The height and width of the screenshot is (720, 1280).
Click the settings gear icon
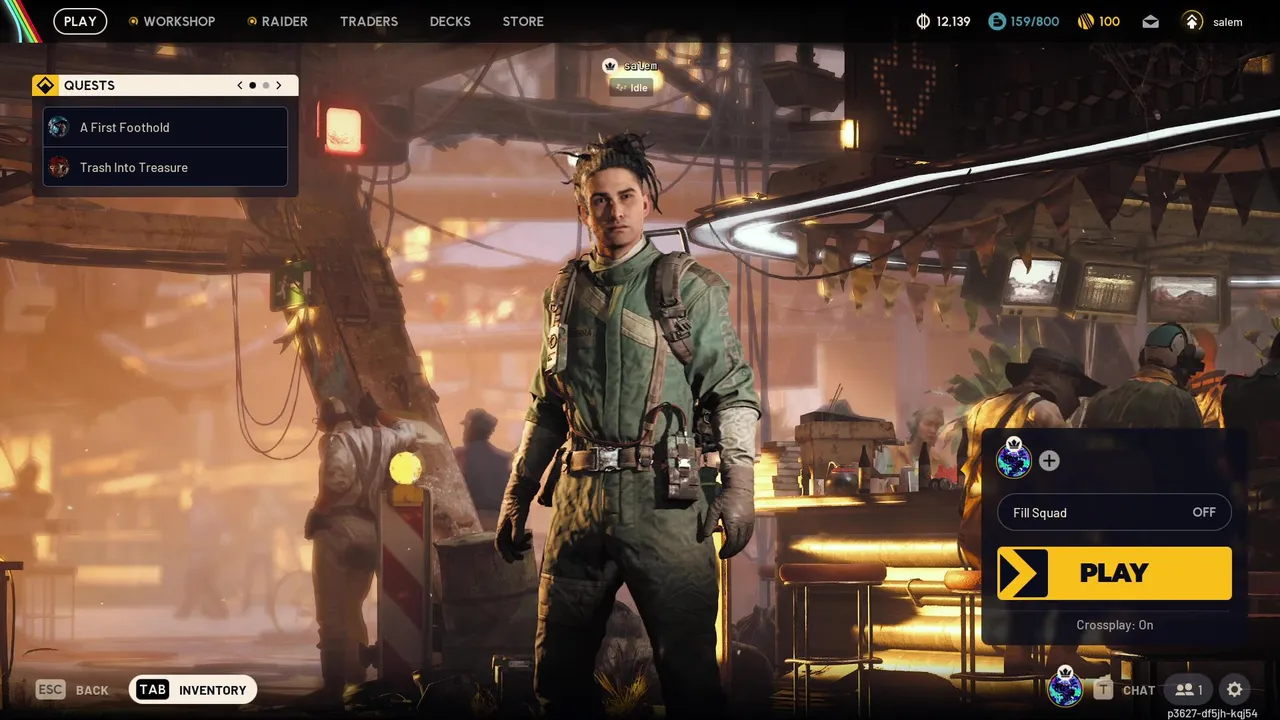pos(1234,689)
